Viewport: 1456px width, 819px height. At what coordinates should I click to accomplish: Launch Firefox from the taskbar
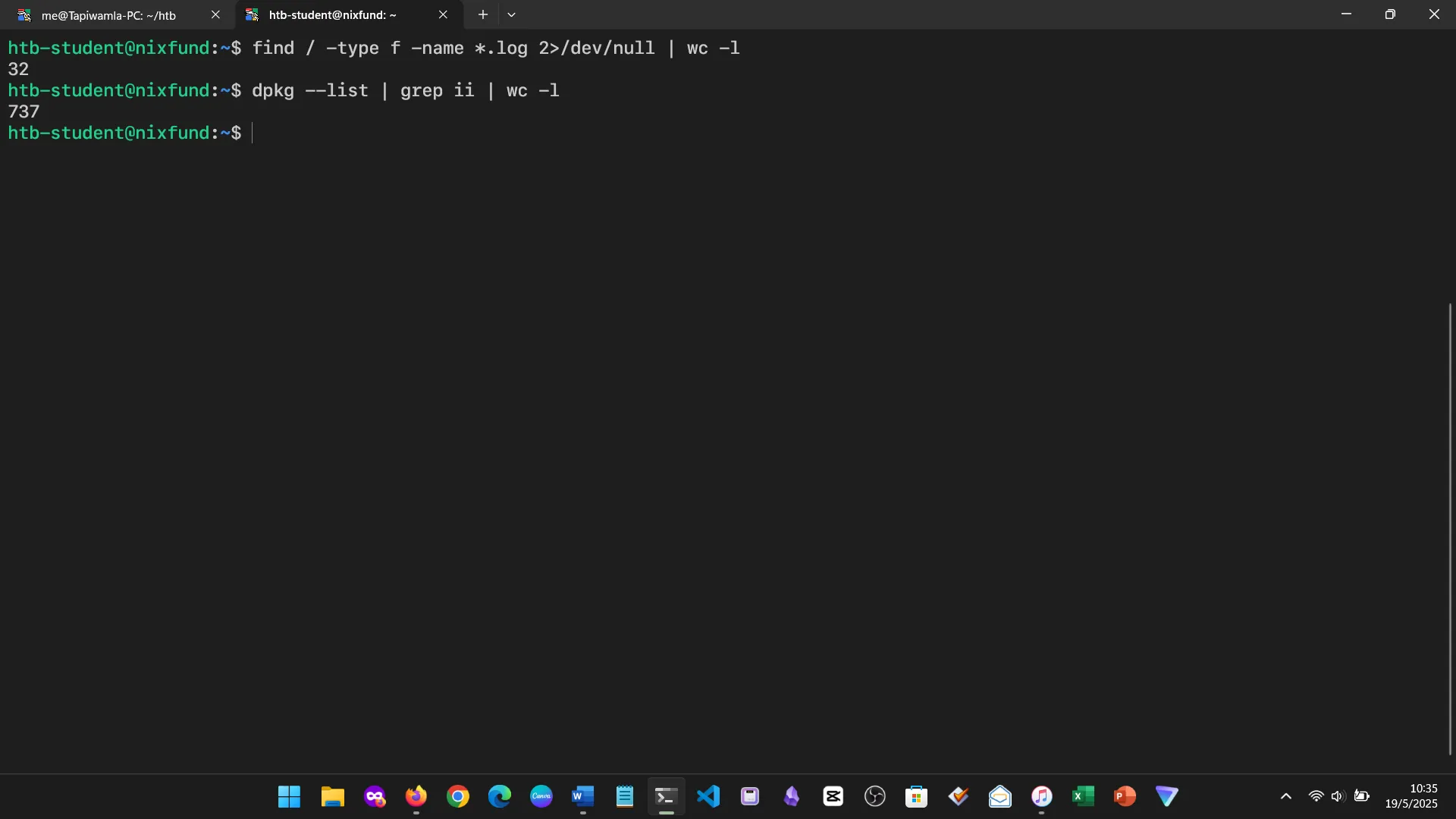[x=416, y=796]
